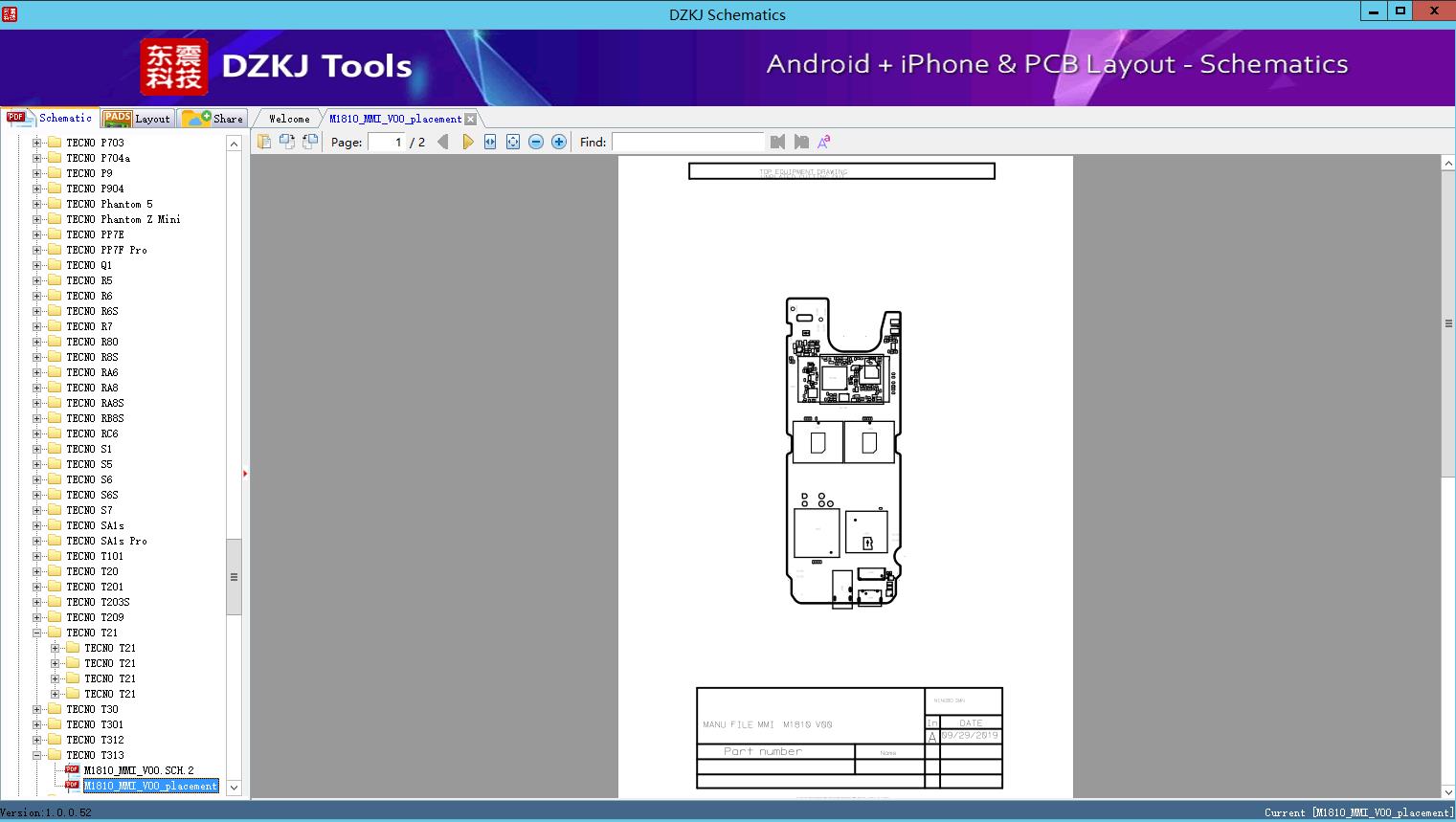Click the fit page icon
The width and height of the screenshot is (1456, 822).
tap(513, 142)
